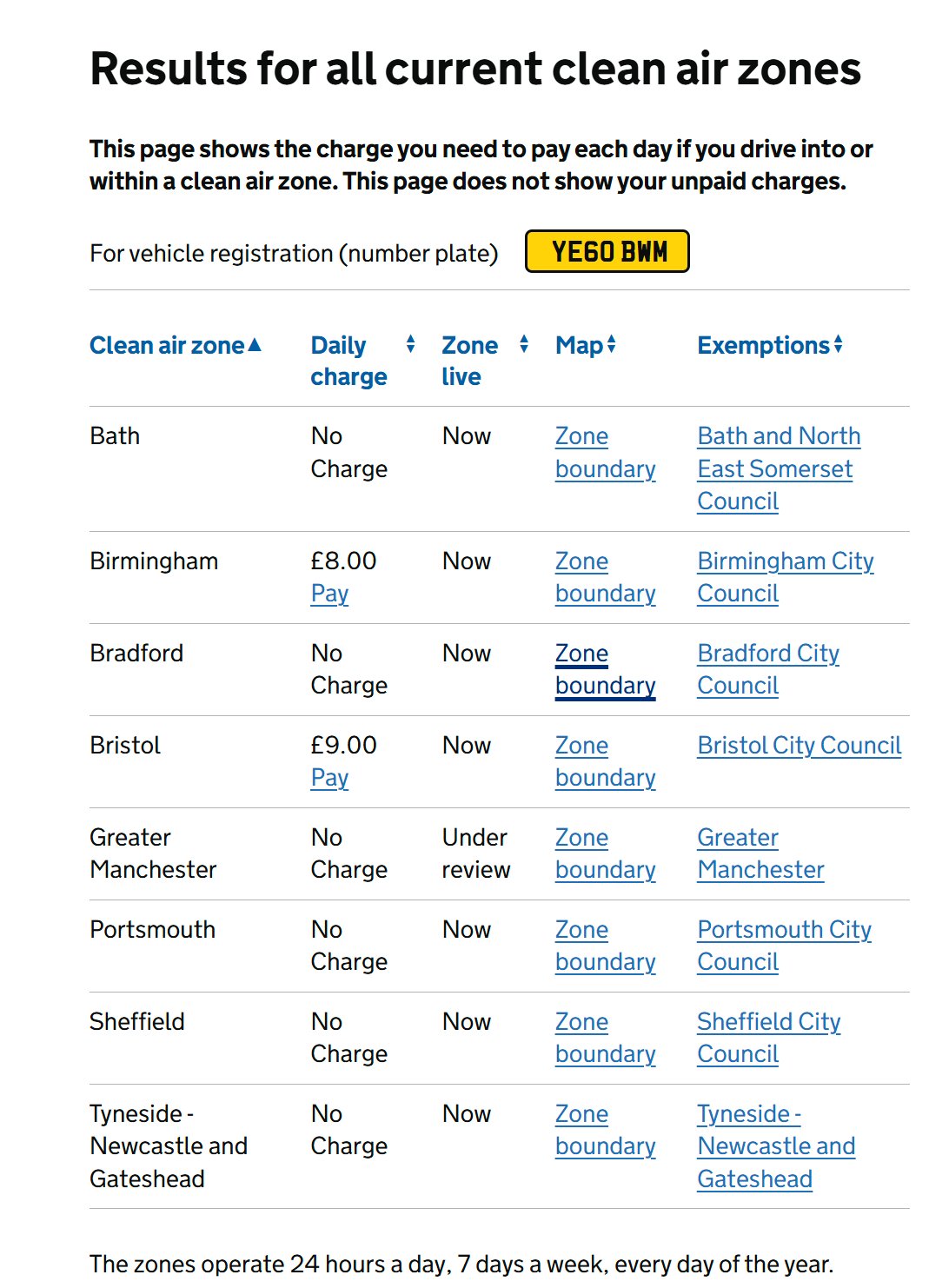Sort table by Zone live header
The image size is (929, 1288).
[469, 361]
